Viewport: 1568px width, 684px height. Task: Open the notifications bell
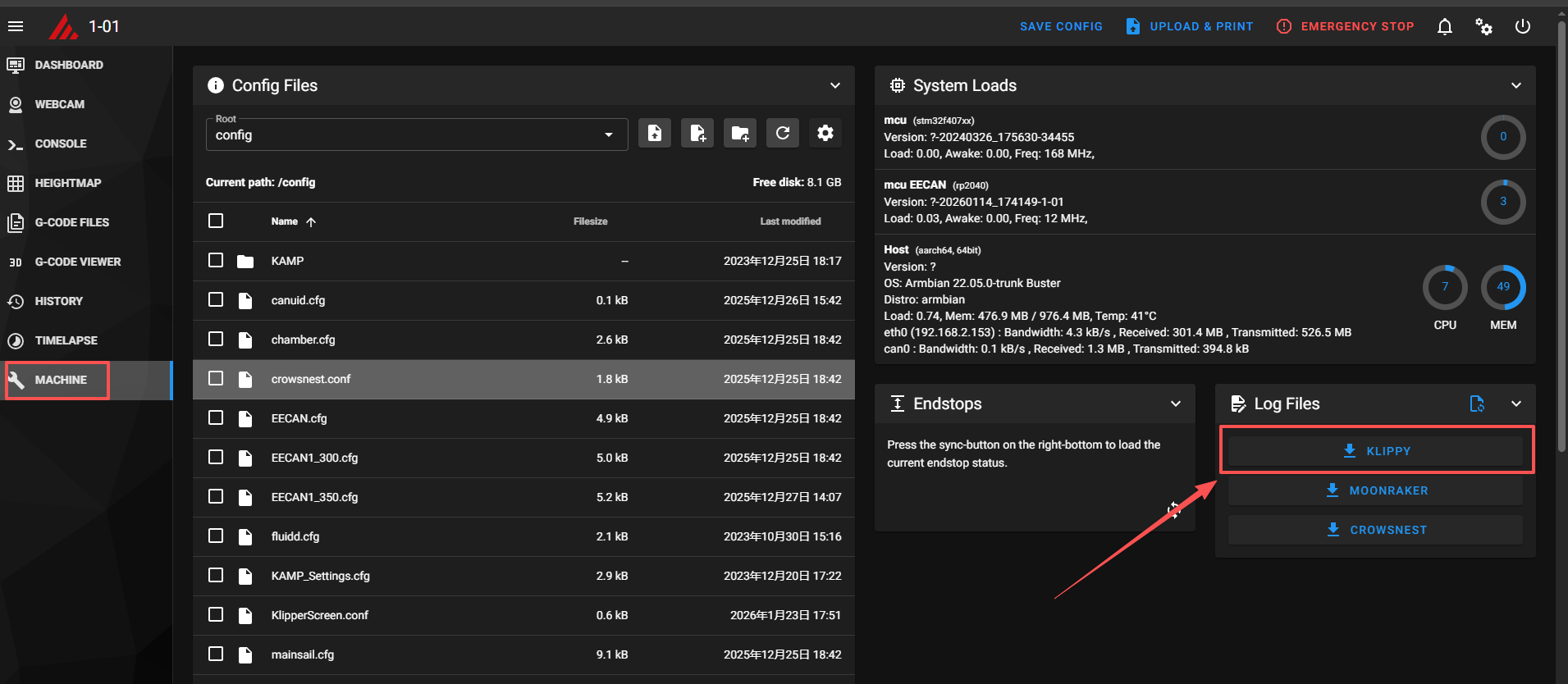[x=1445, y=26]
